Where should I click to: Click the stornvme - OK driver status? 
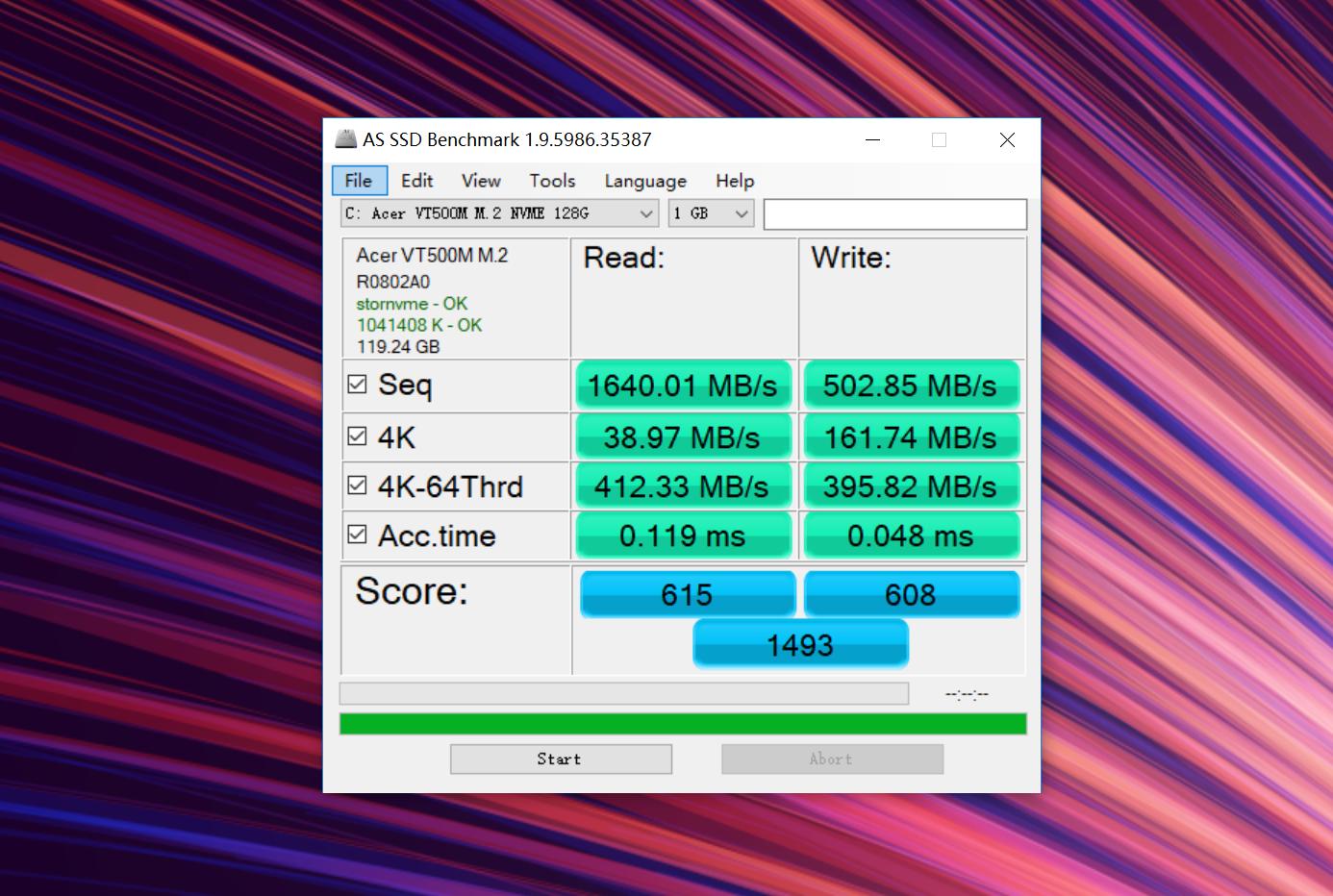point(412,304)
